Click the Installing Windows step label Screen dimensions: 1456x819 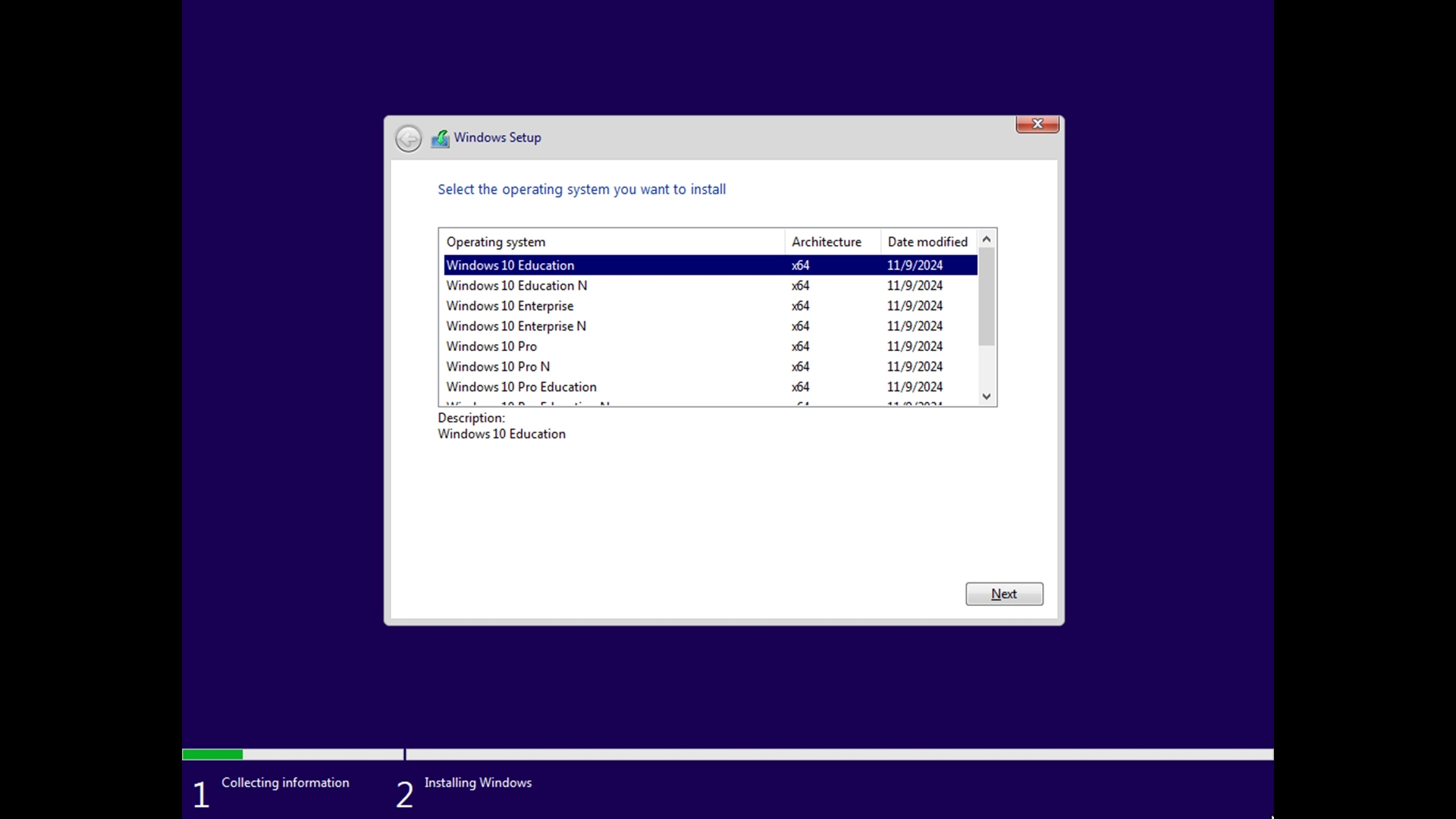coord(478,783)
